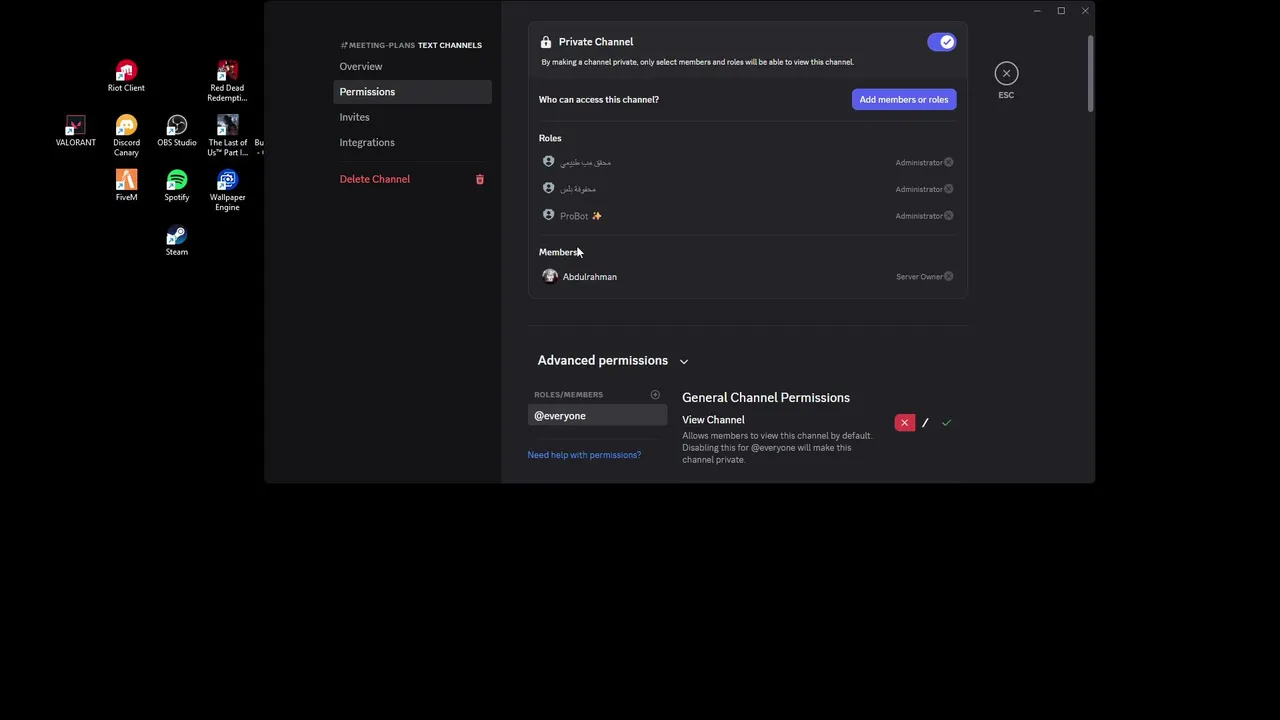The width and height of the screenshot is (1280, 720).
Task: Set View Channel to neutral slash
Action: (925, 423)
